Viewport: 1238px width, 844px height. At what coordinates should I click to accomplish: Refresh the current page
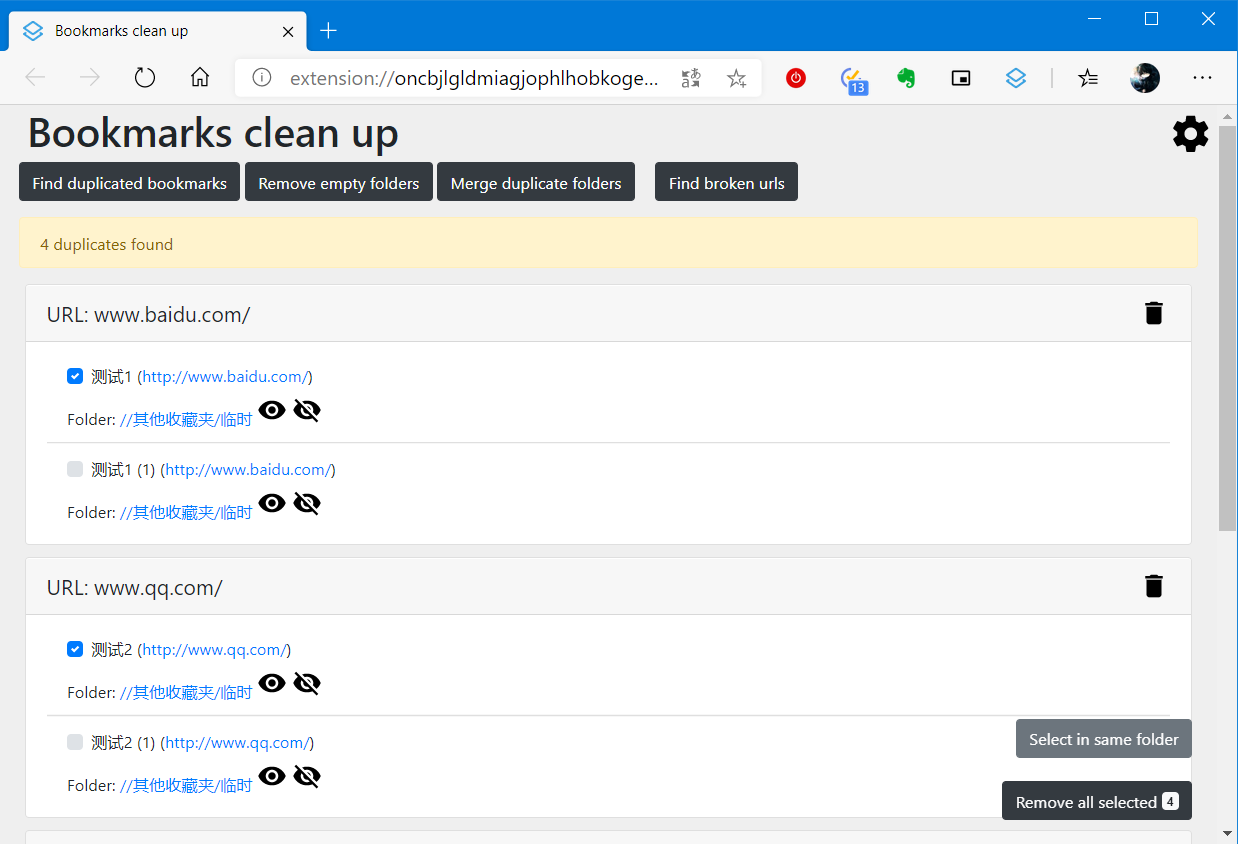145,78
